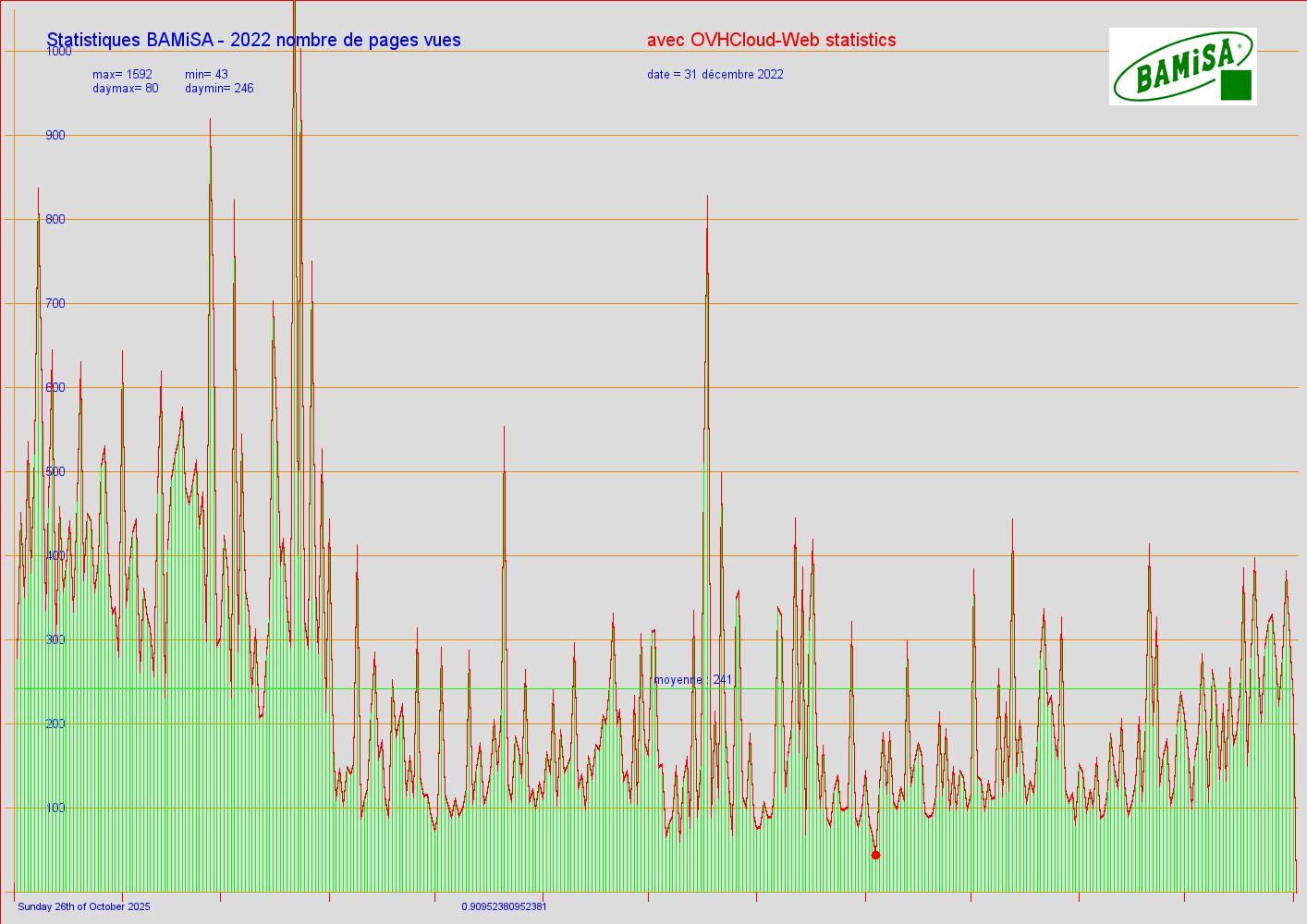Click the 'Sunday 26th of October 2025' footer
The image size is (1307, 924).
(x=84, y=906)
